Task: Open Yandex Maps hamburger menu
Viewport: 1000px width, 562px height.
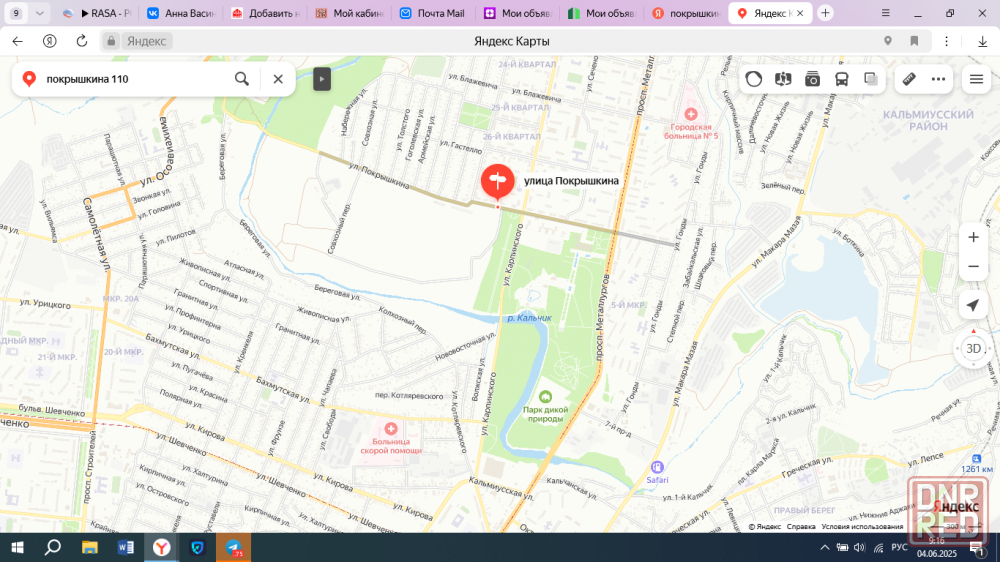Action: click(976, 79)
